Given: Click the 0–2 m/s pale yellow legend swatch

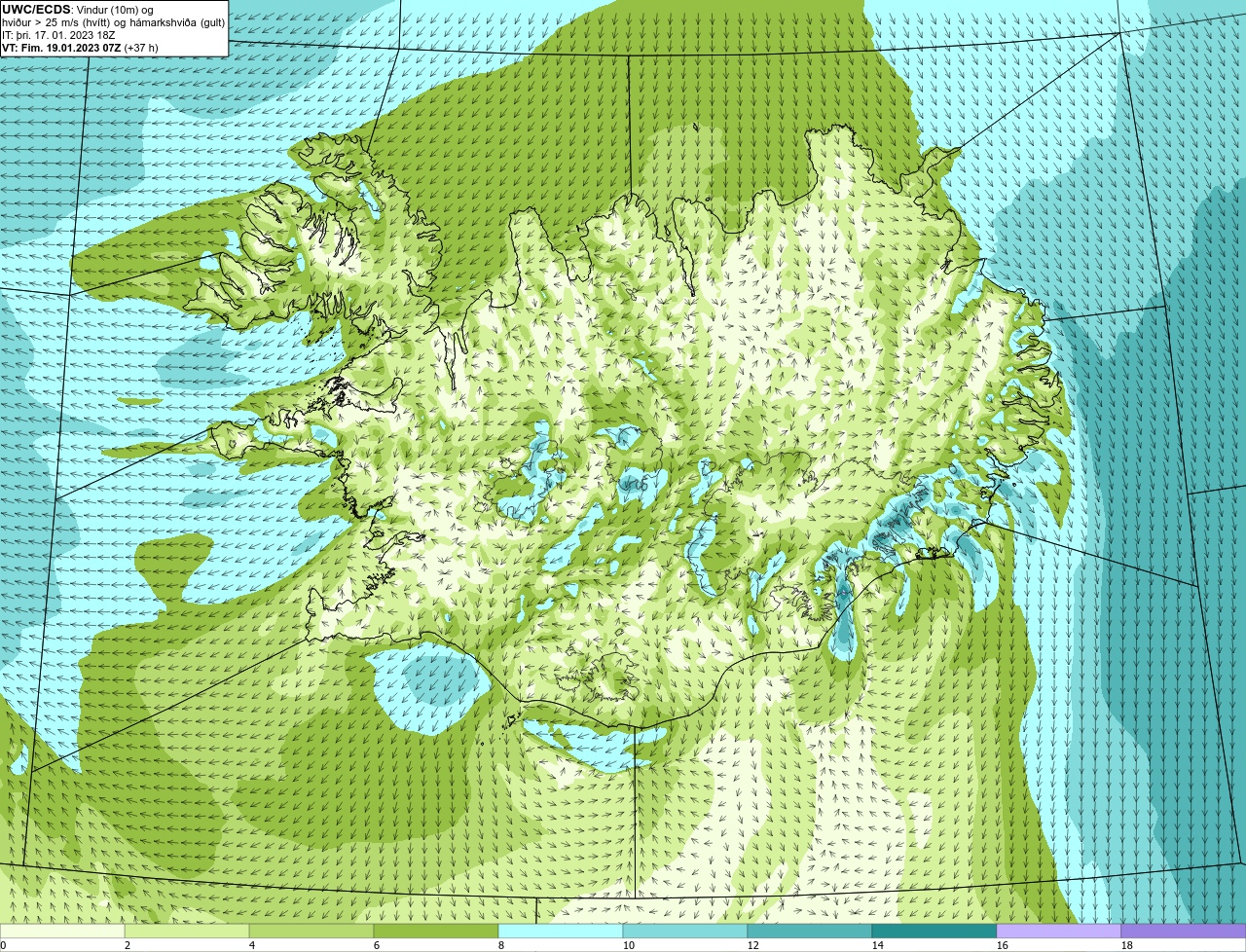Looking at the screenshot, I should (x=62, y=932).
